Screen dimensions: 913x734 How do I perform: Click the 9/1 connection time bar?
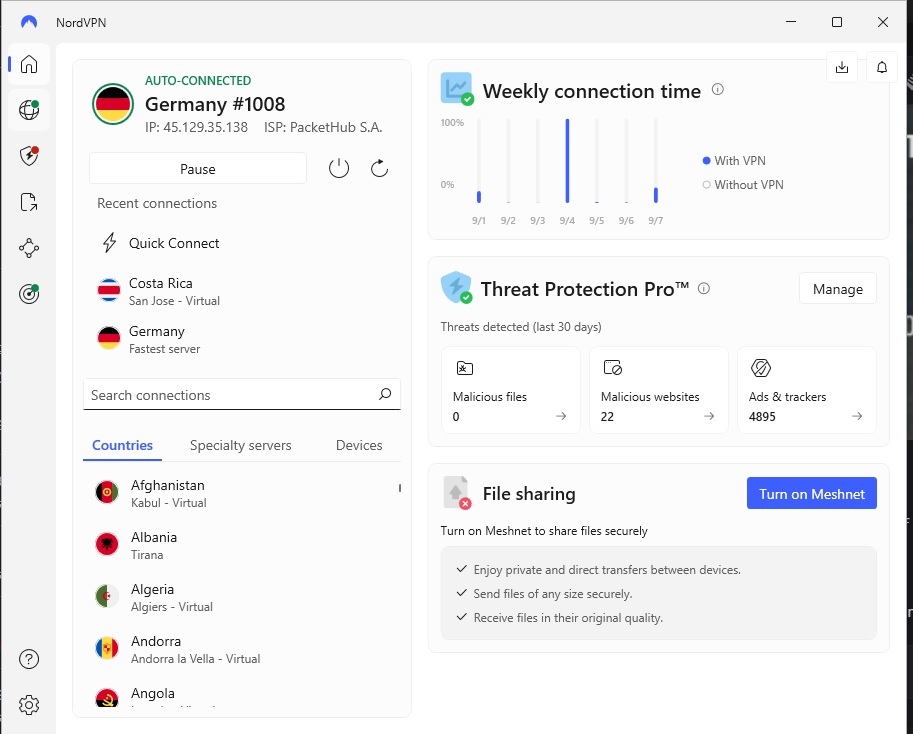(479, 196)
